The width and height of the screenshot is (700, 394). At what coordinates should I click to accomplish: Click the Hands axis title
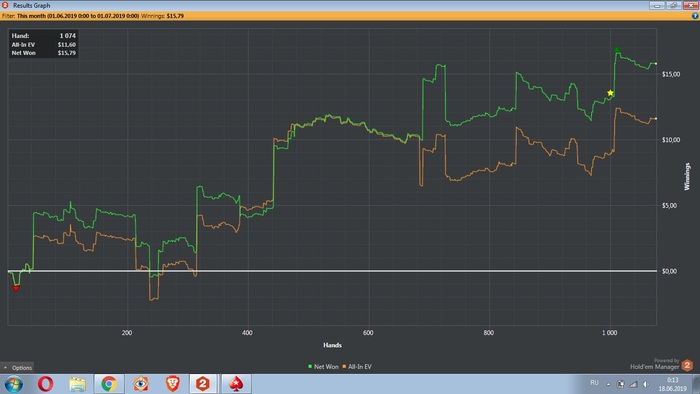click(332, 345)
